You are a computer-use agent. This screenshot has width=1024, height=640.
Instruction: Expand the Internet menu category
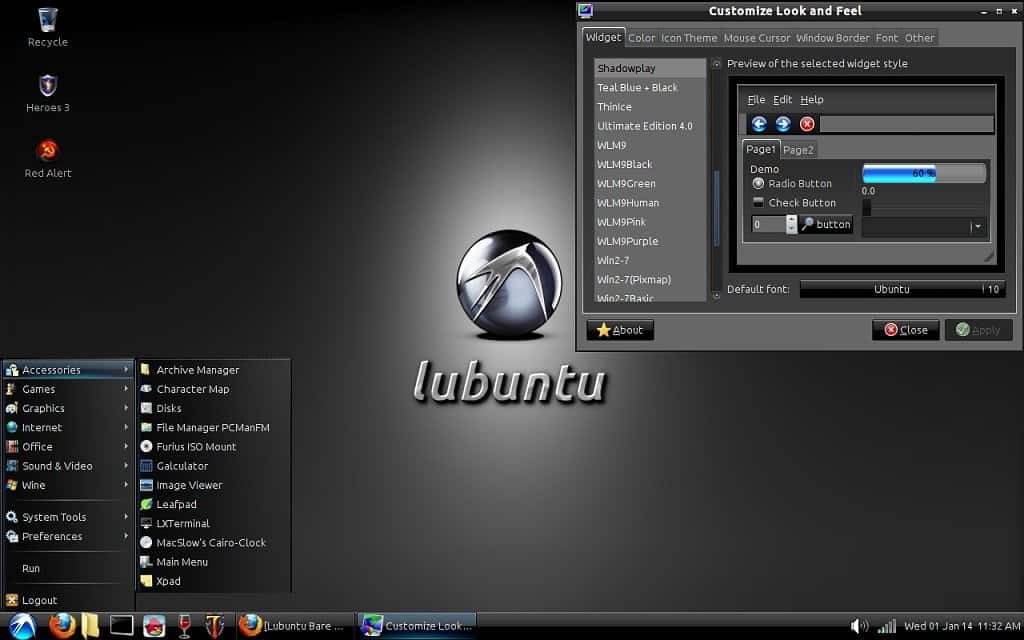67,427
